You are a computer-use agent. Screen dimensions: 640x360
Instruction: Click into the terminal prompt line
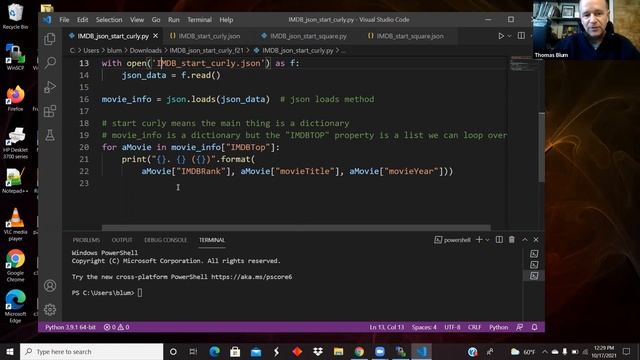[140, 293]
